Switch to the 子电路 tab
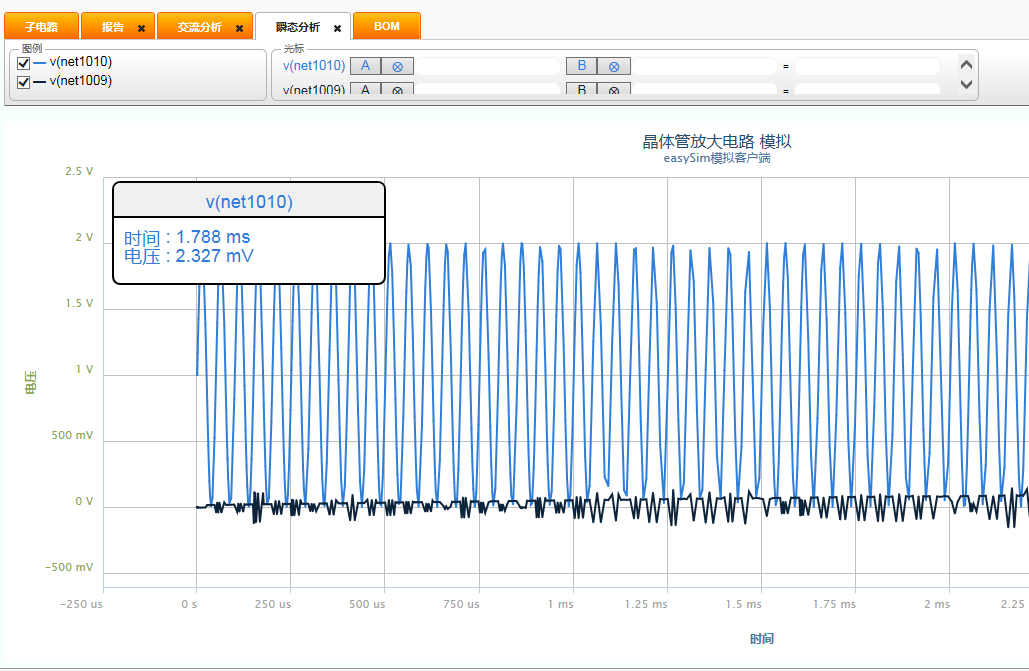 click(41, 27)
